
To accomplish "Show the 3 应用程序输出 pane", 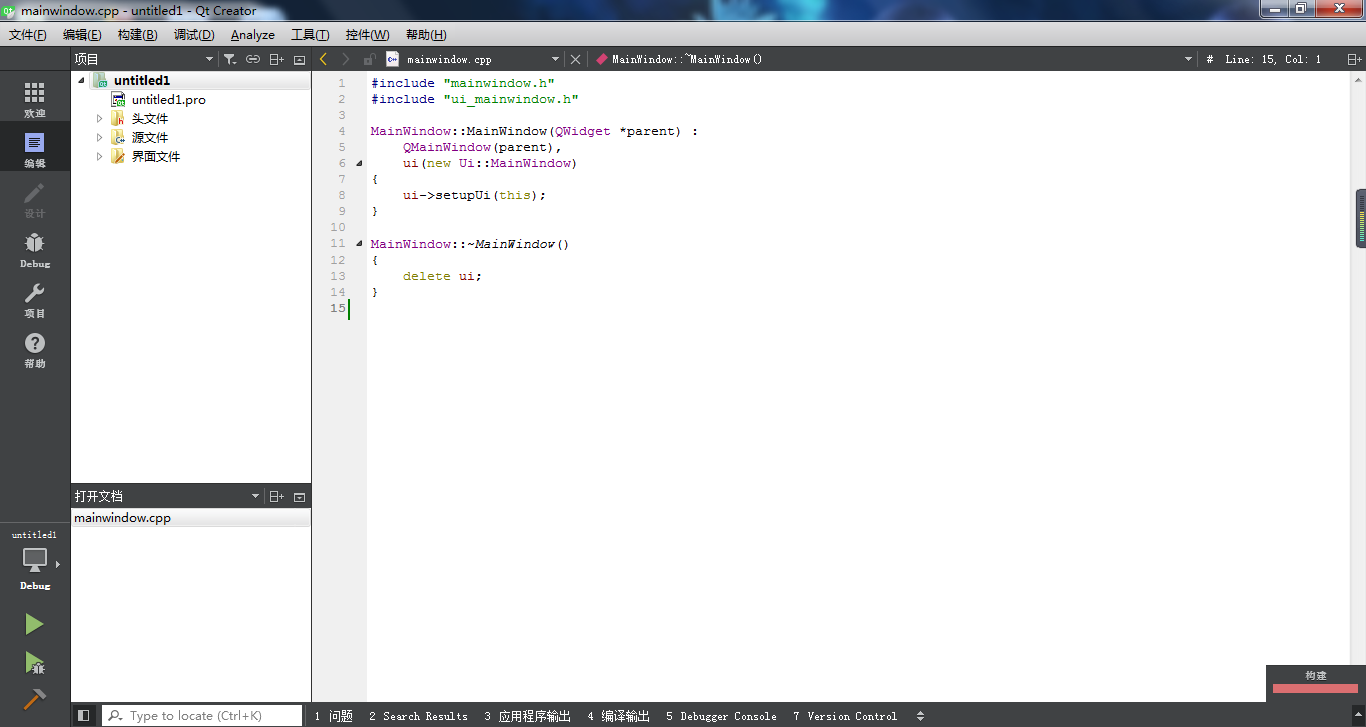I will (527, 716).
